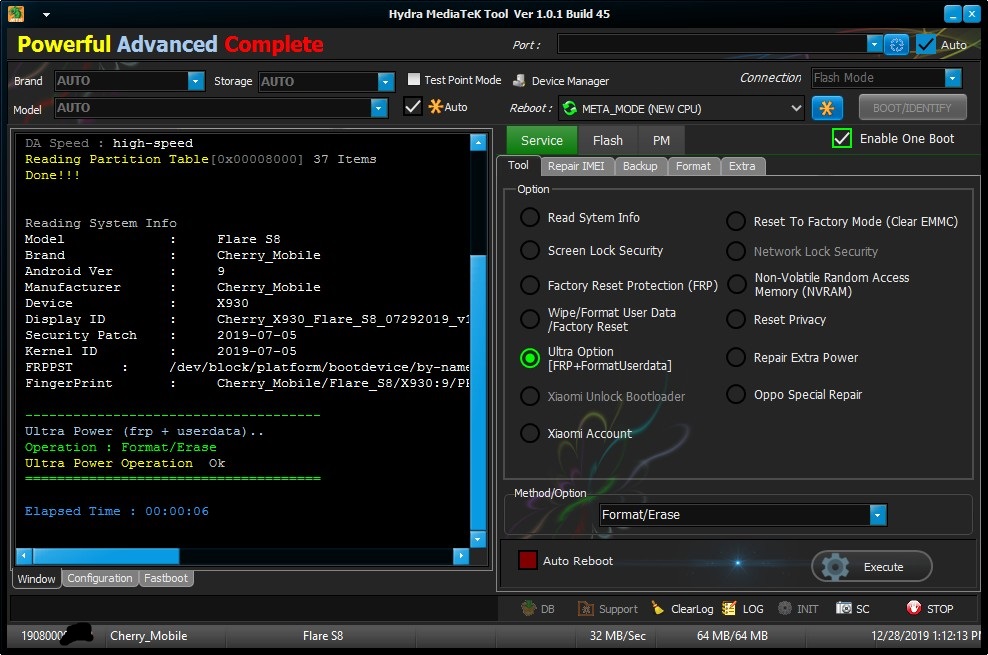Image resolution: width=988 pixels, height=655 pixels.
Task: Select Factory Reset Protection (FRP) option
Action: pos(530,285)
